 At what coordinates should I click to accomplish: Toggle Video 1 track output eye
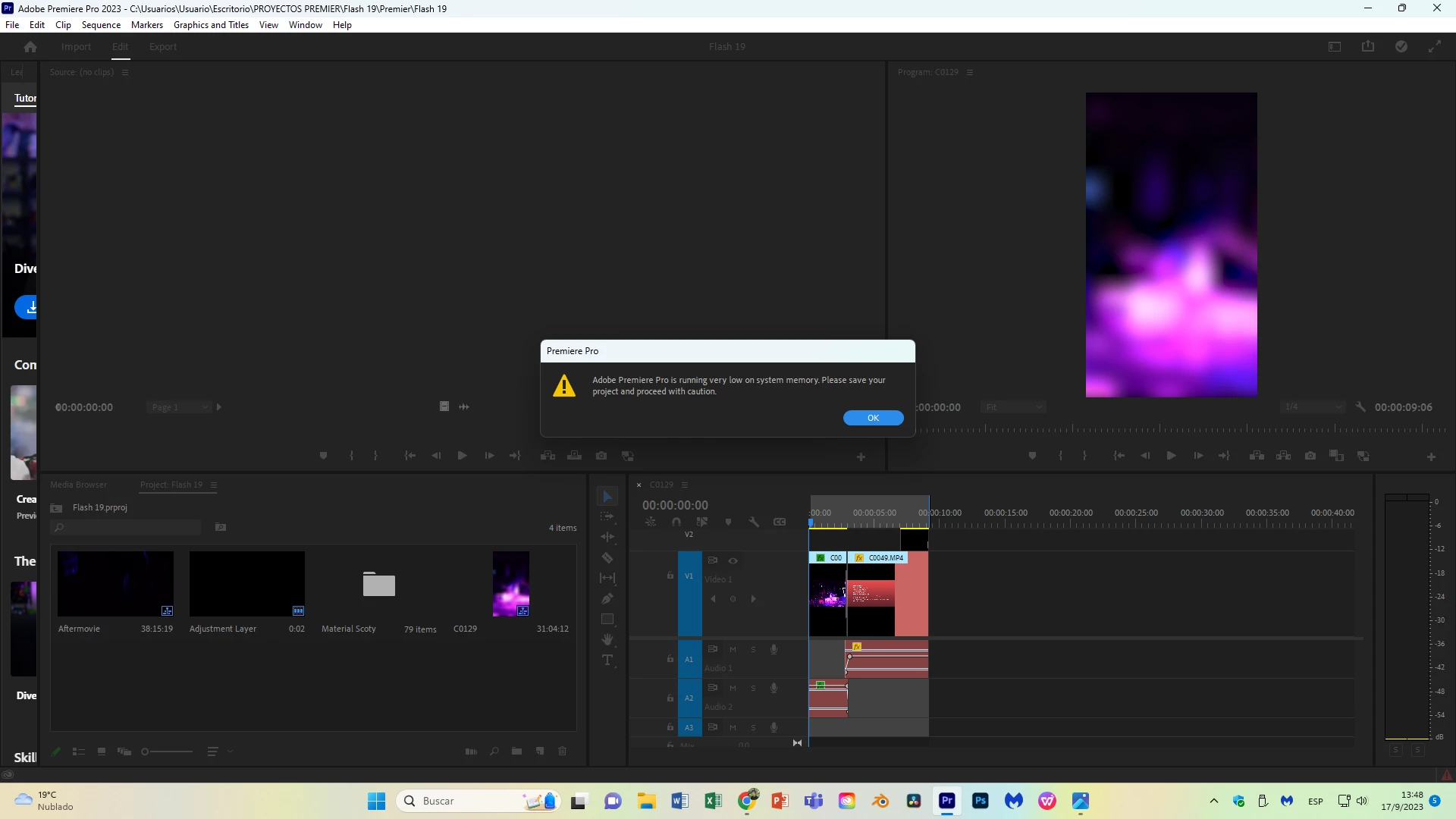(733, 560)
